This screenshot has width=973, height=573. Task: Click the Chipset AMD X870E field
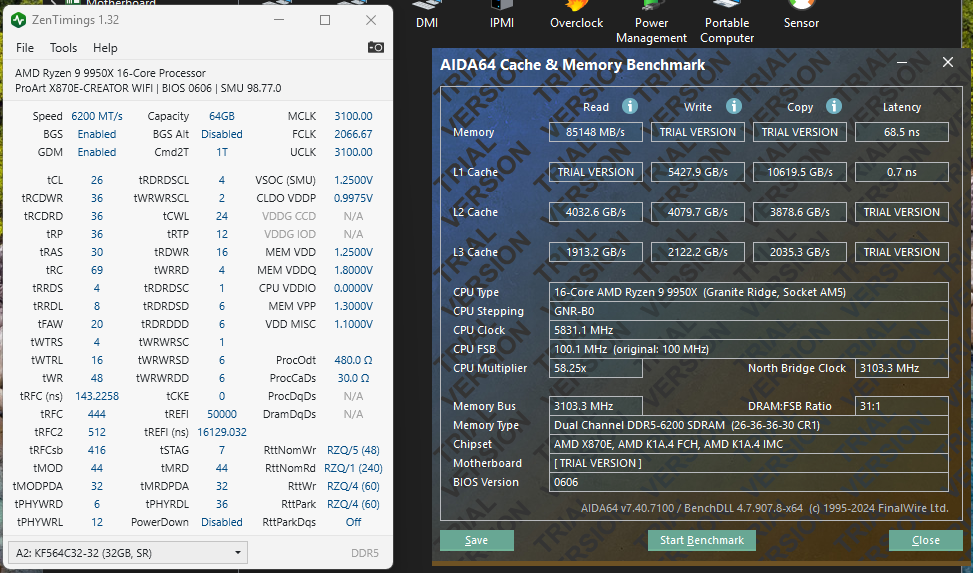[749, 444]
